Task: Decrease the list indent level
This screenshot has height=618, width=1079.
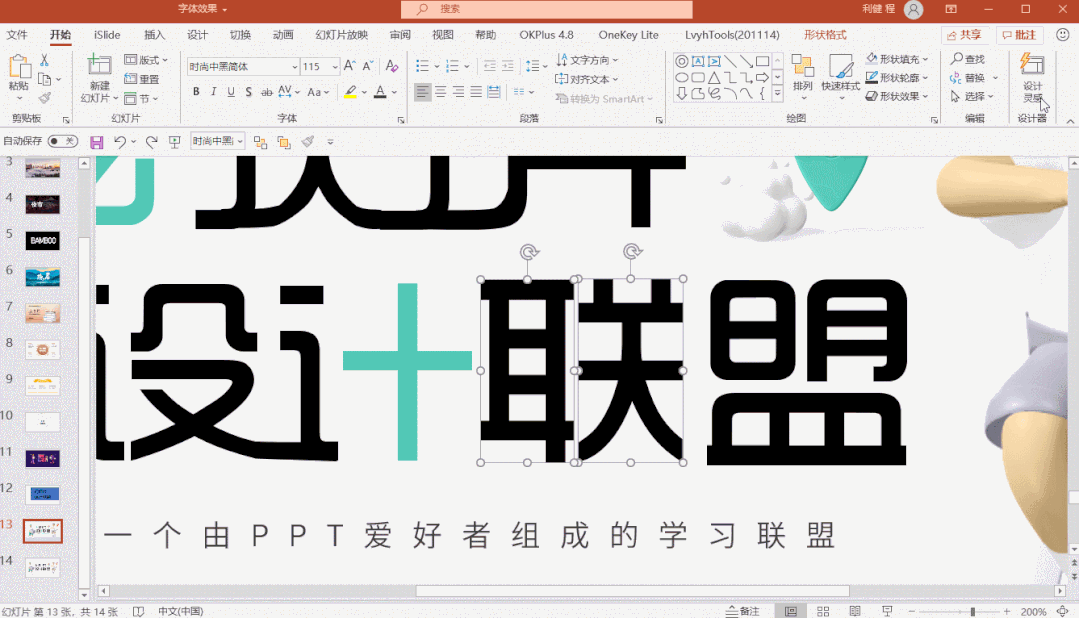Action: (489, 66)
